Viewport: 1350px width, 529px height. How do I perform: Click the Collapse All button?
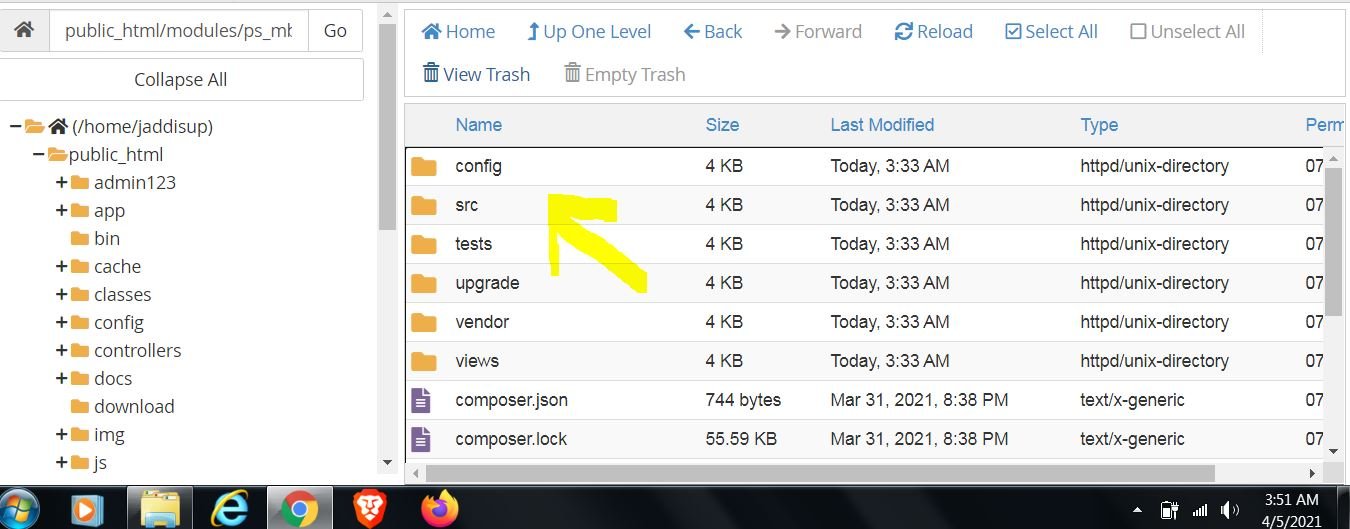point(181,79)
